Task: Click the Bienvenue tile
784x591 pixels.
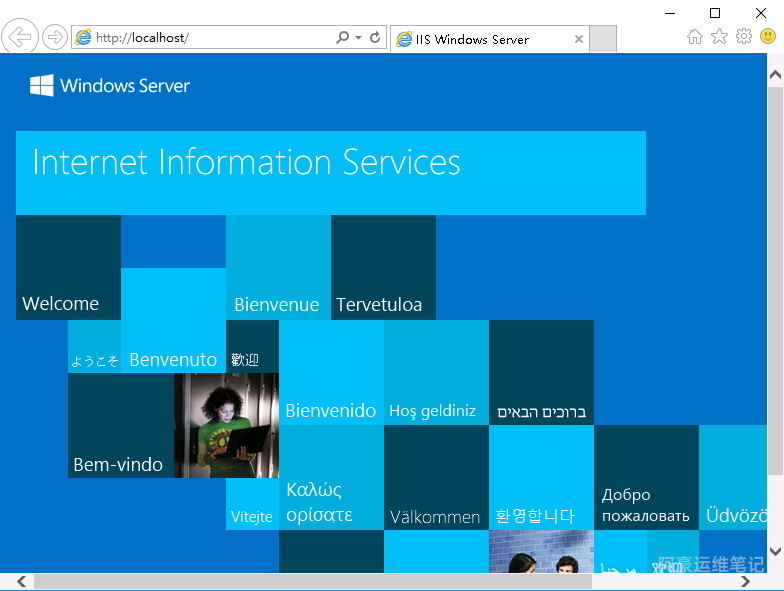Action: pyautogui.click(x=278, y=268)
